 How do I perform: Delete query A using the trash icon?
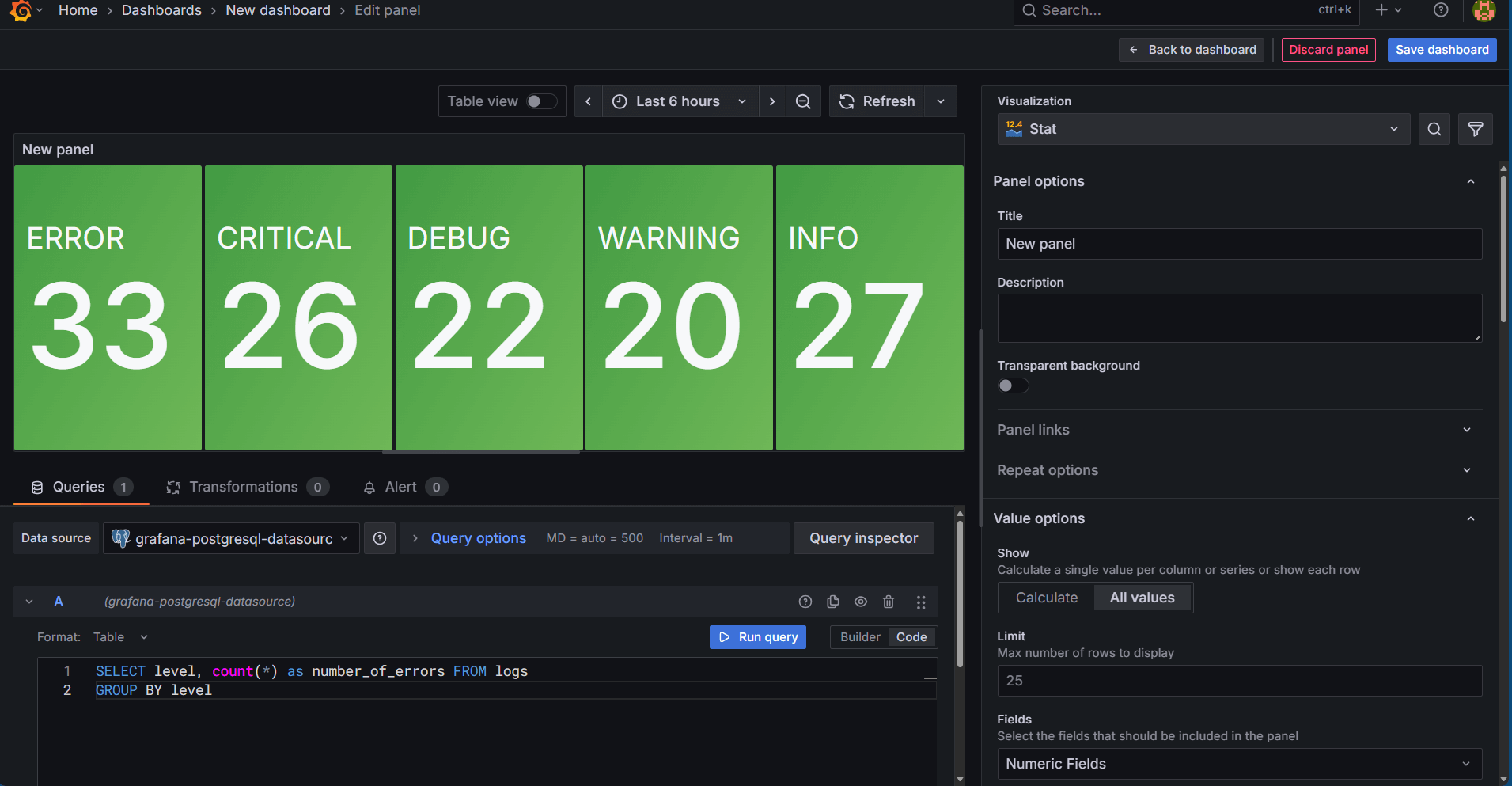(x=889, y=602)
